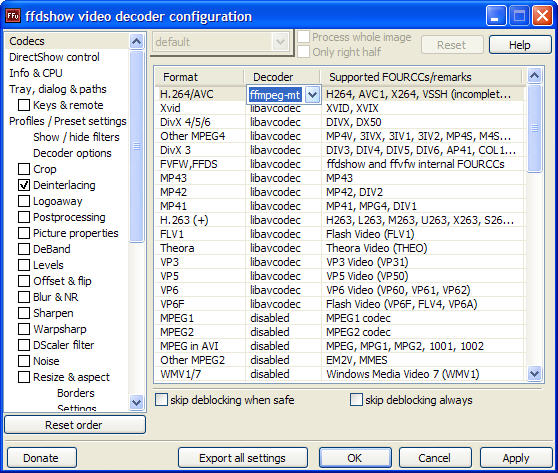Click the Decoder column header

[282, 77]
